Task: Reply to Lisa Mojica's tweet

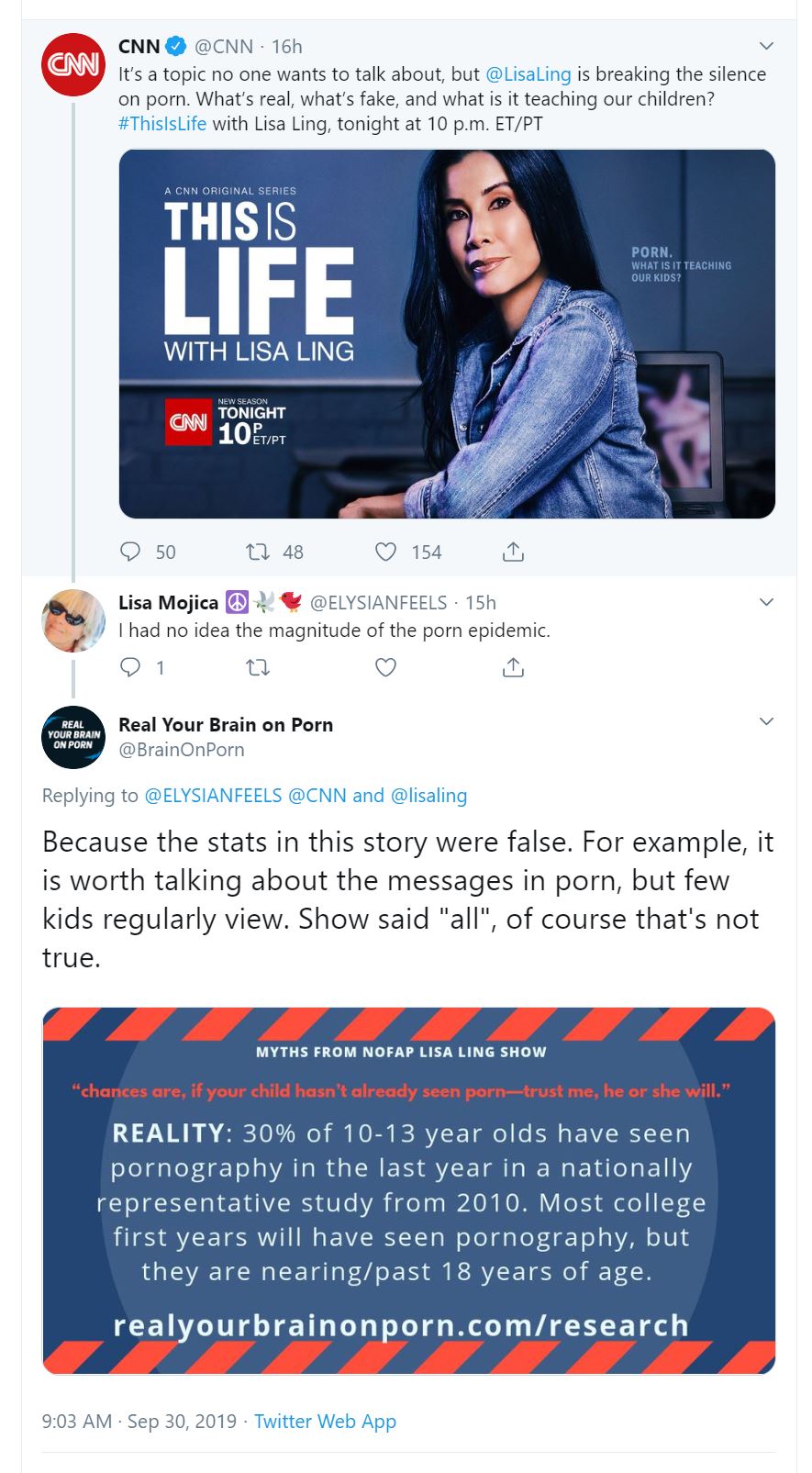Action: [x=131, y=667]
